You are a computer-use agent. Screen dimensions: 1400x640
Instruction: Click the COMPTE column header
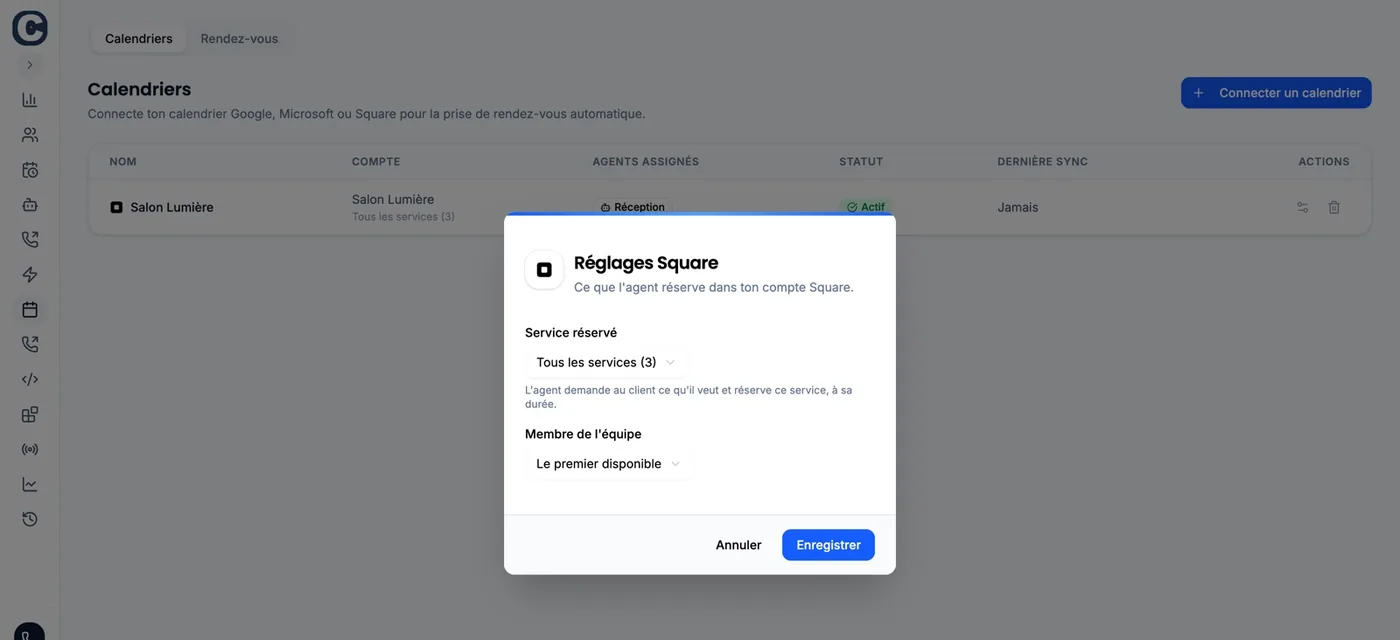pyautogui.click(x=376, y=161)
